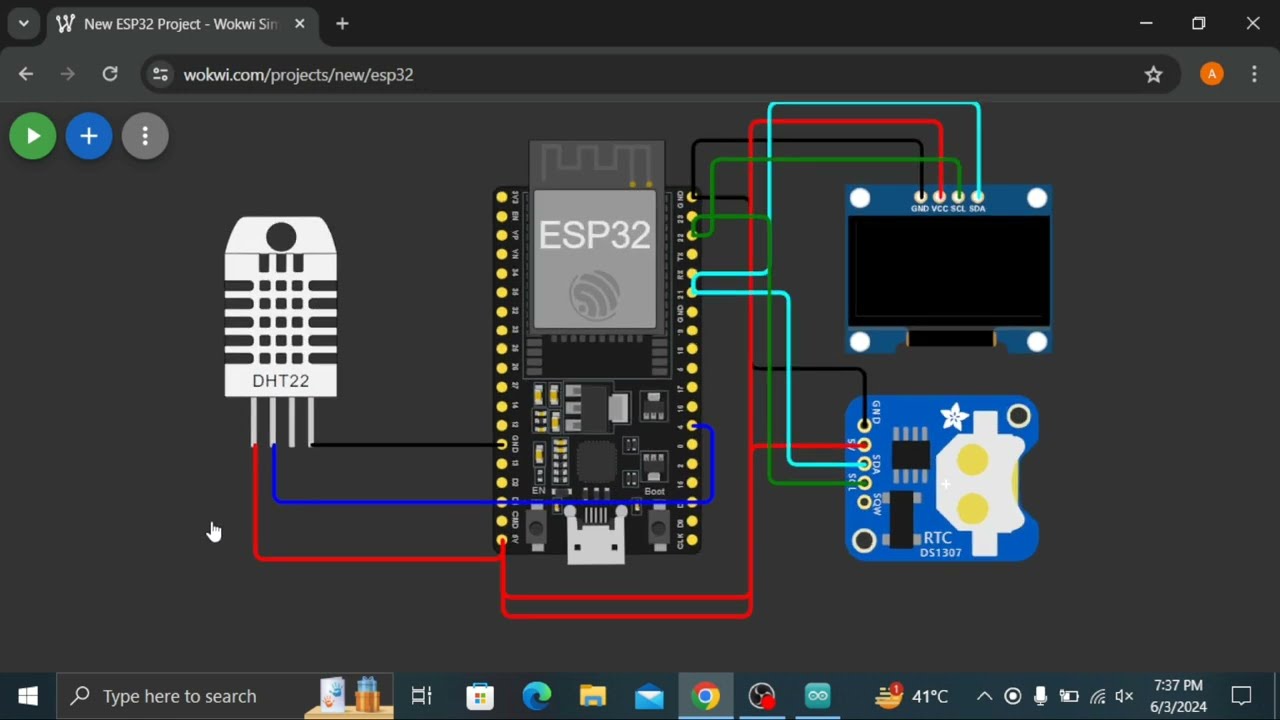Open the 41°C weather widget
Screen dimensions: 1280x720
pos(910,696)
